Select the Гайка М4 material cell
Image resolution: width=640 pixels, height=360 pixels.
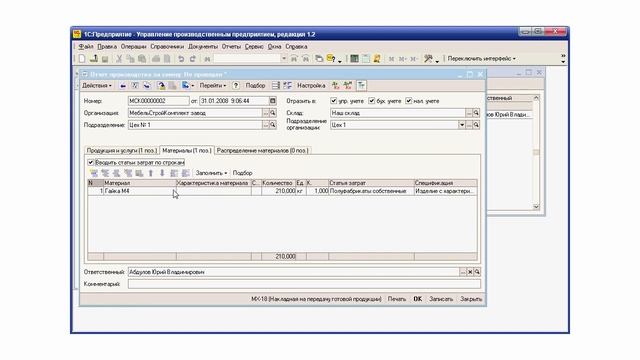click(x=140, y=191)
